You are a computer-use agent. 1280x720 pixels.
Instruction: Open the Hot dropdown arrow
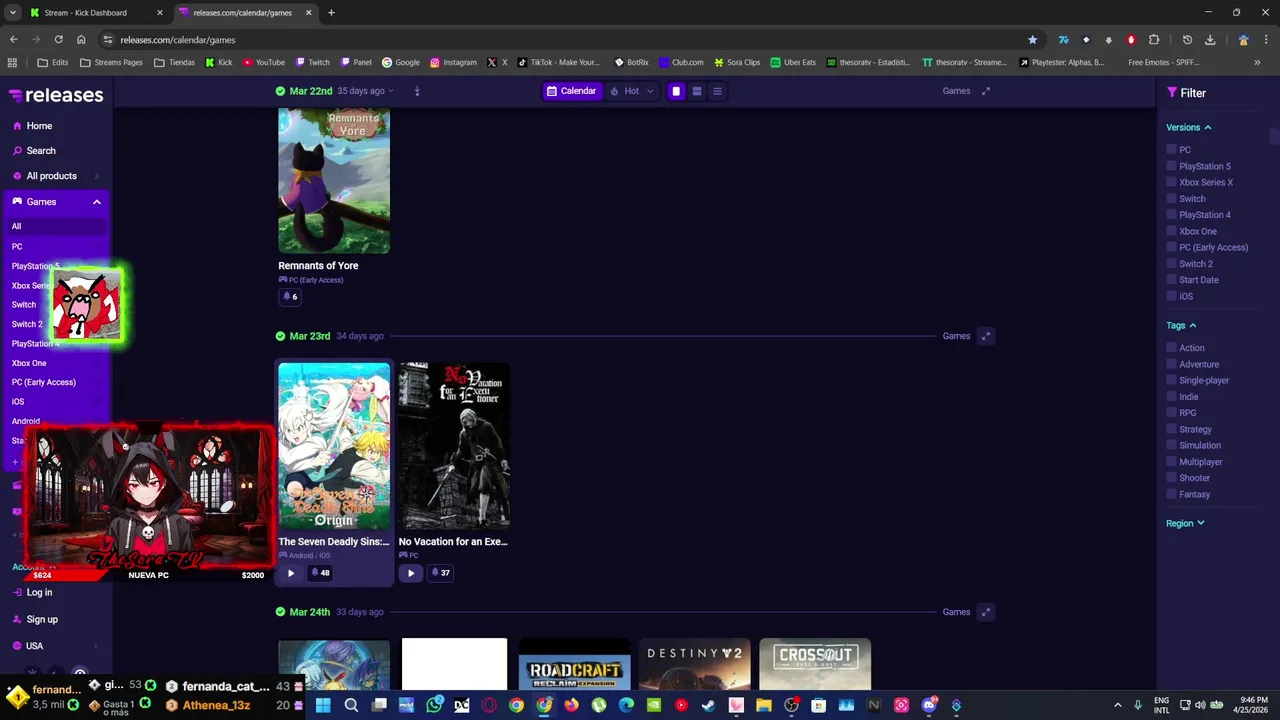coord(650,91)
